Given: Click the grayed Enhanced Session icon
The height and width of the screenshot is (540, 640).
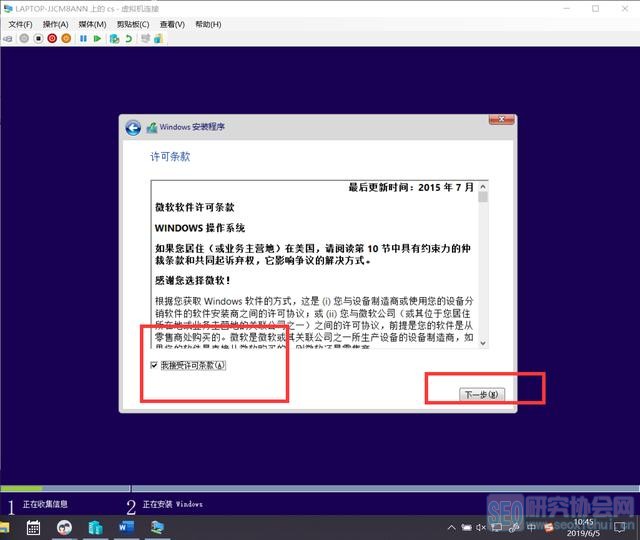Looking at the screenshot, I should (145, 38).
